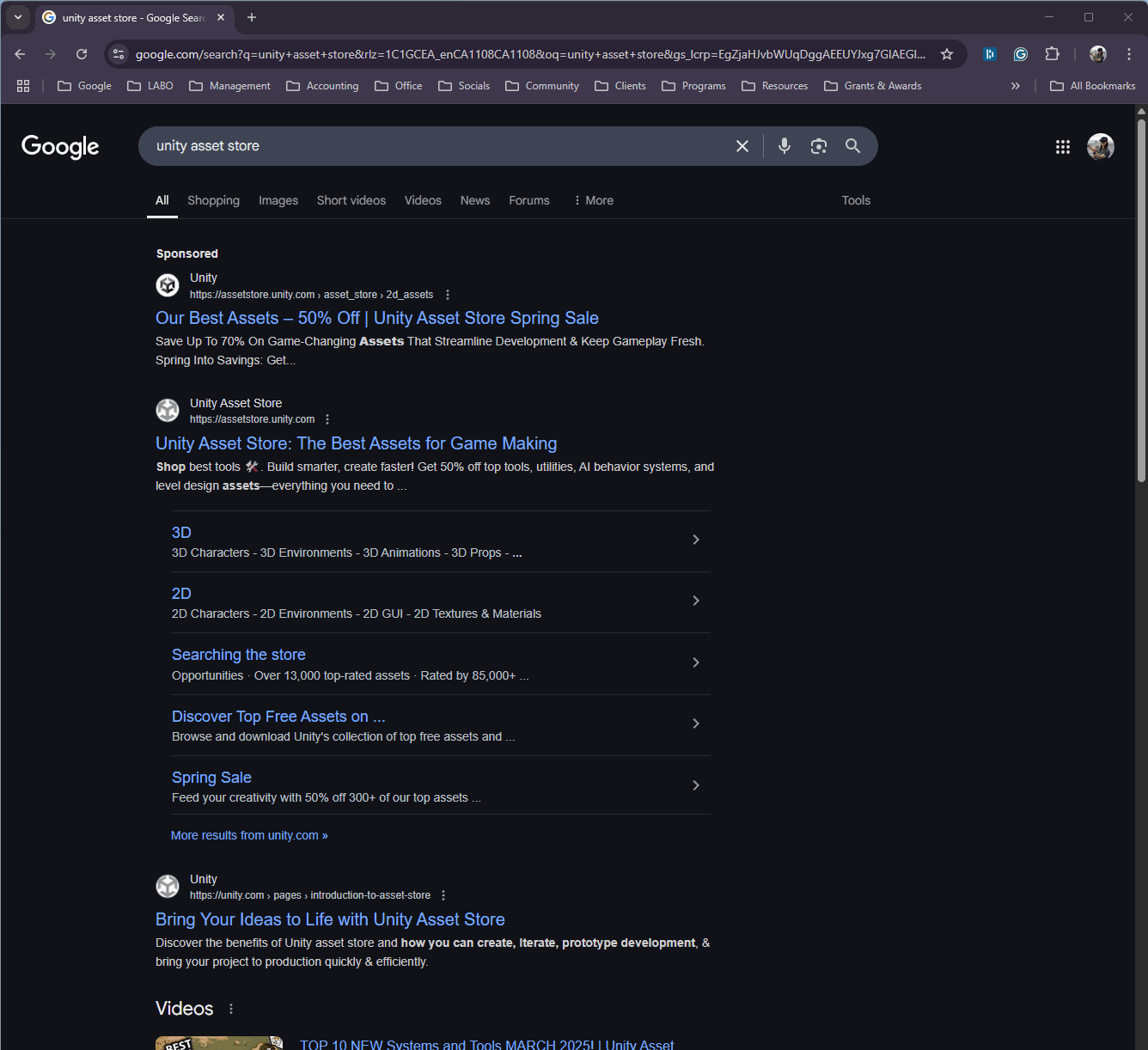The width and height of the screenshot is (1148, 1050).
Task: Start voice search with microphone icon
Action: click(x=785, y=146)
